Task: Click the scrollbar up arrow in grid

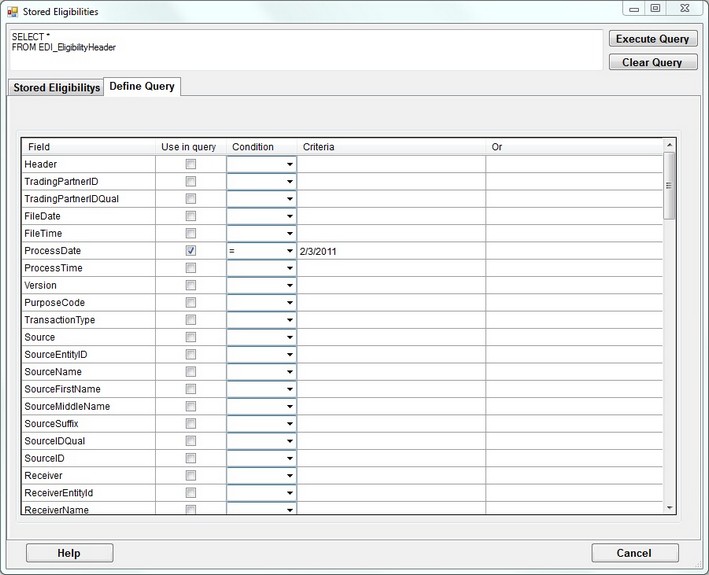Action: 670,146
